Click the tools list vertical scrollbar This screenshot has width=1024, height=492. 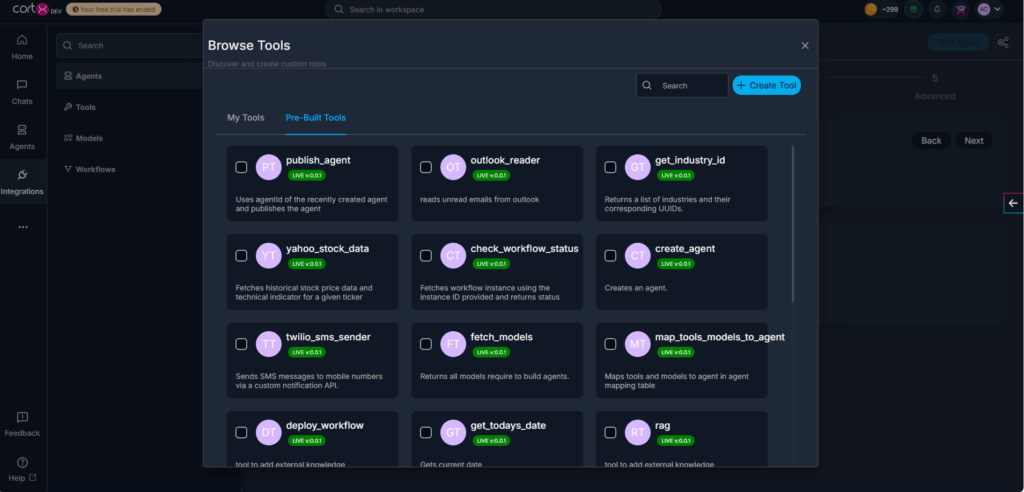click(793, 224)
